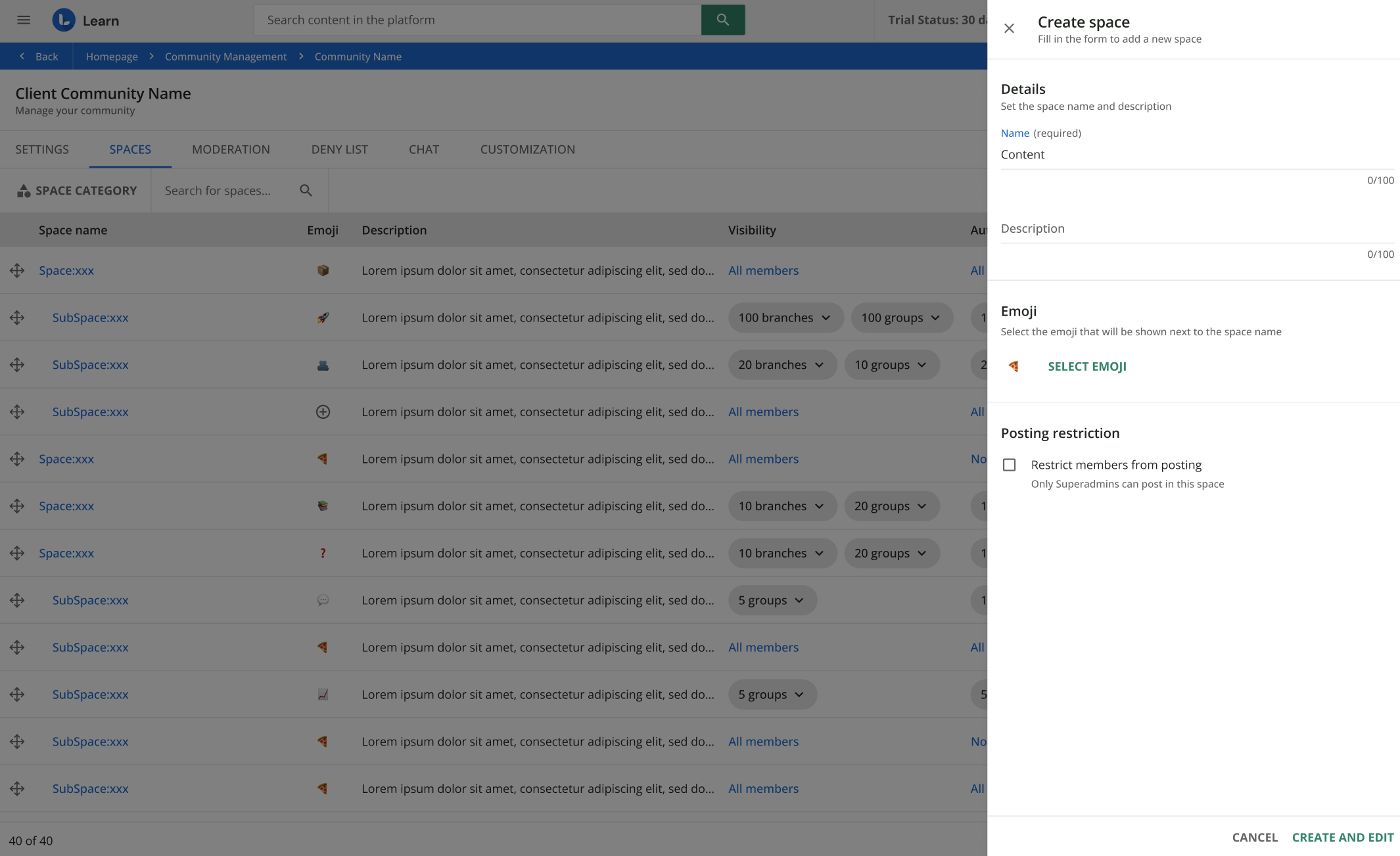This screenshot has height=856, width=1400.
Task: Click the 40 of 40 count text
Action: 31,841
